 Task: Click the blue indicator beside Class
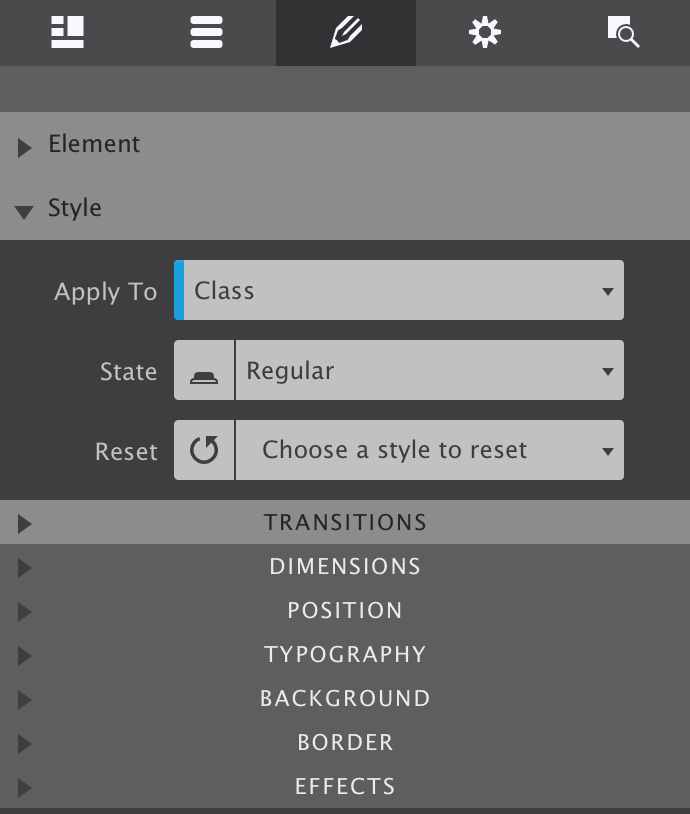coord(179,291)
